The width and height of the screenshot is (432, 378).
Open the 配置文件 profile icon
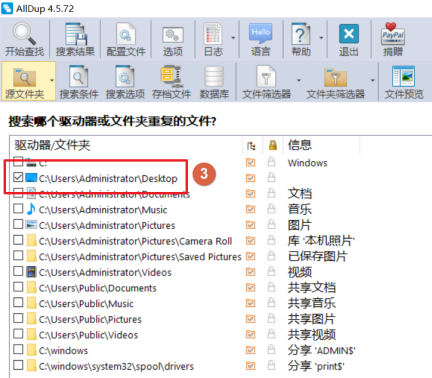[126, 39]
